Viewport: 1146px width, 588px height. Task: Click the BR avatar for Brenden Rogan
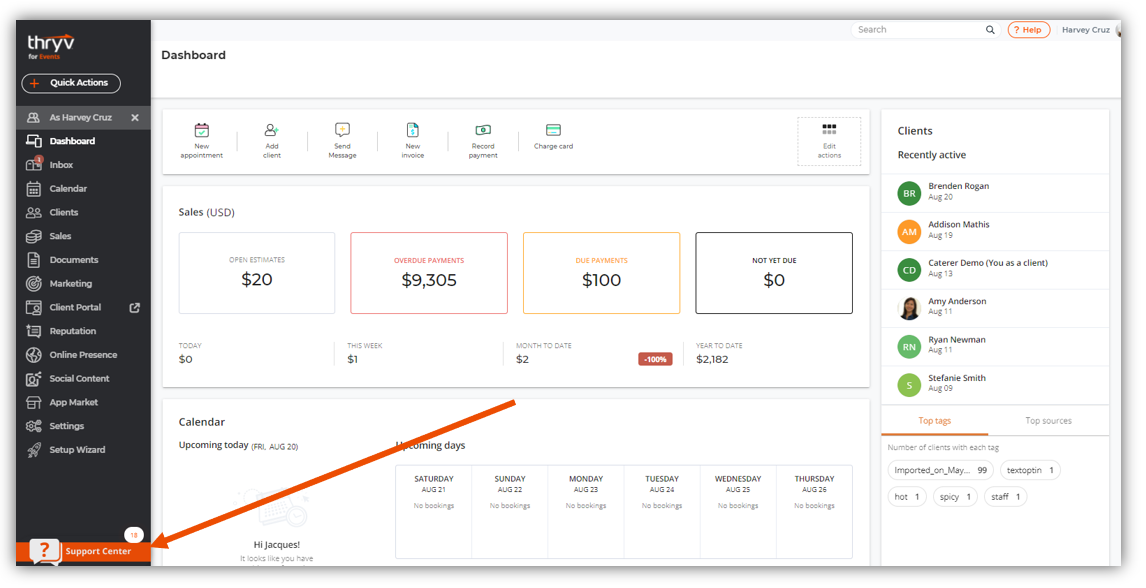pos(908,194)
